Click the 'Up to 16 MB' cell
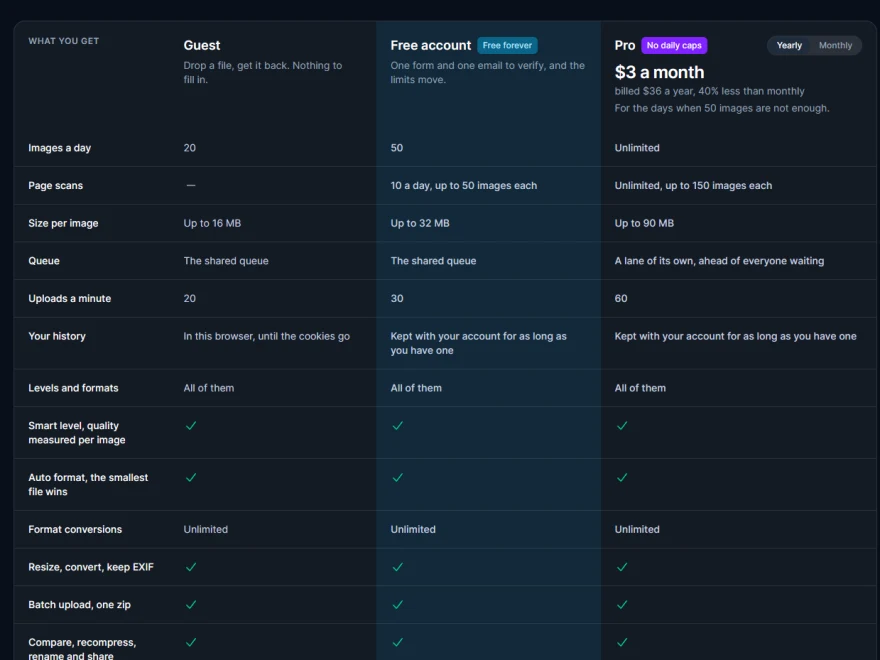This screenshot has width=880, height=660. pos(212,223)
